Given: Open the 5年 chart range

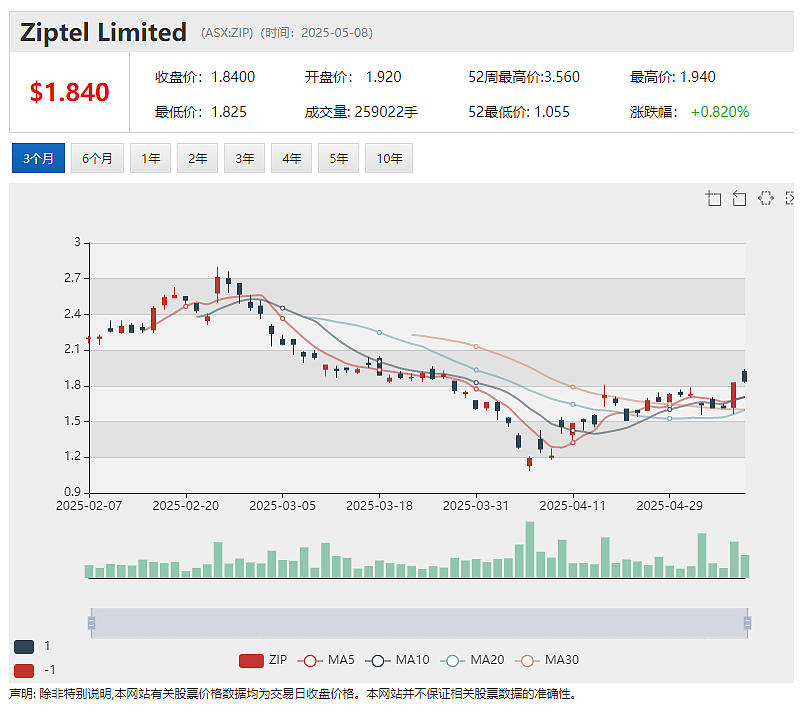Looking at the screenshot, I should (338, 158).
